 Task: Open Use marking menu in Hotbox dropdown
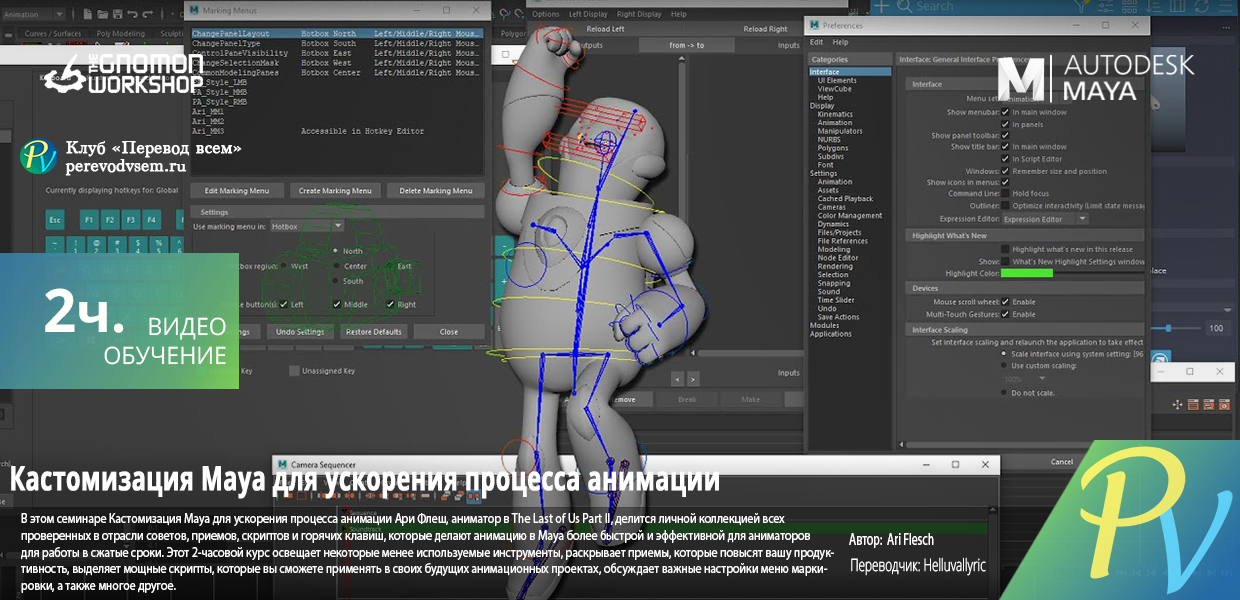(308, 226)
